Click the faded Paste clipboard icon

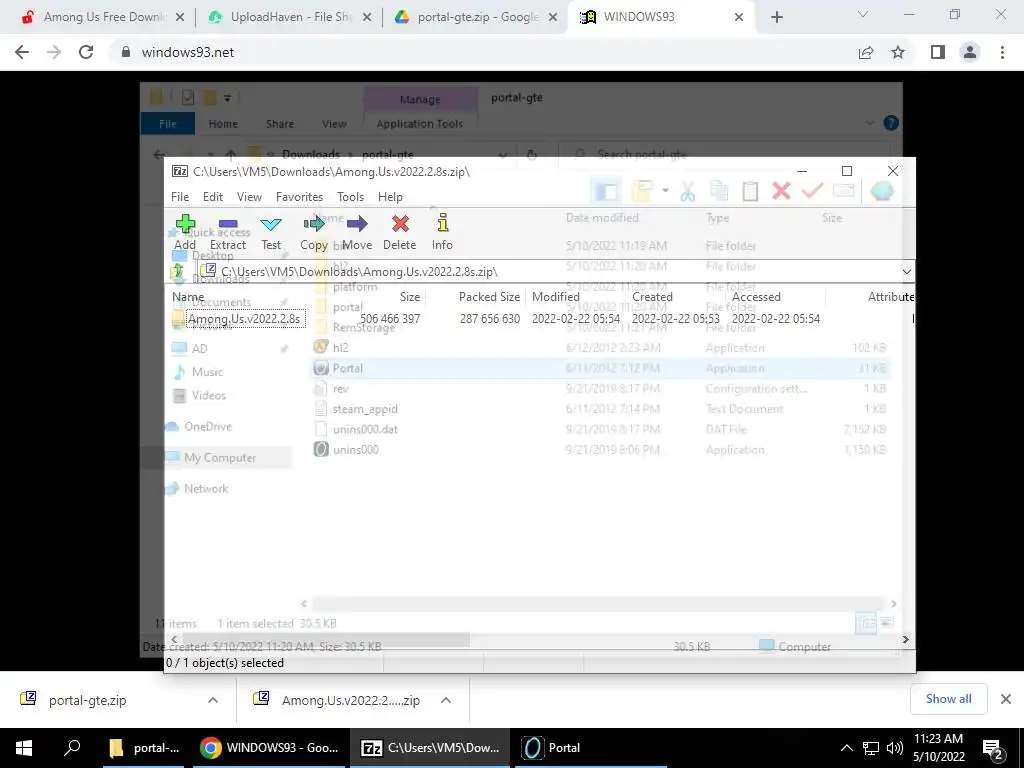click(750, 191)
